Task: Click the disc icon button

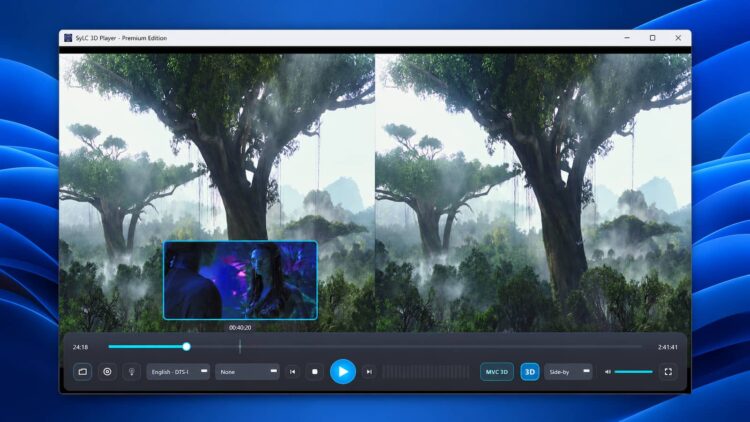Action: (x=107, y=372)
